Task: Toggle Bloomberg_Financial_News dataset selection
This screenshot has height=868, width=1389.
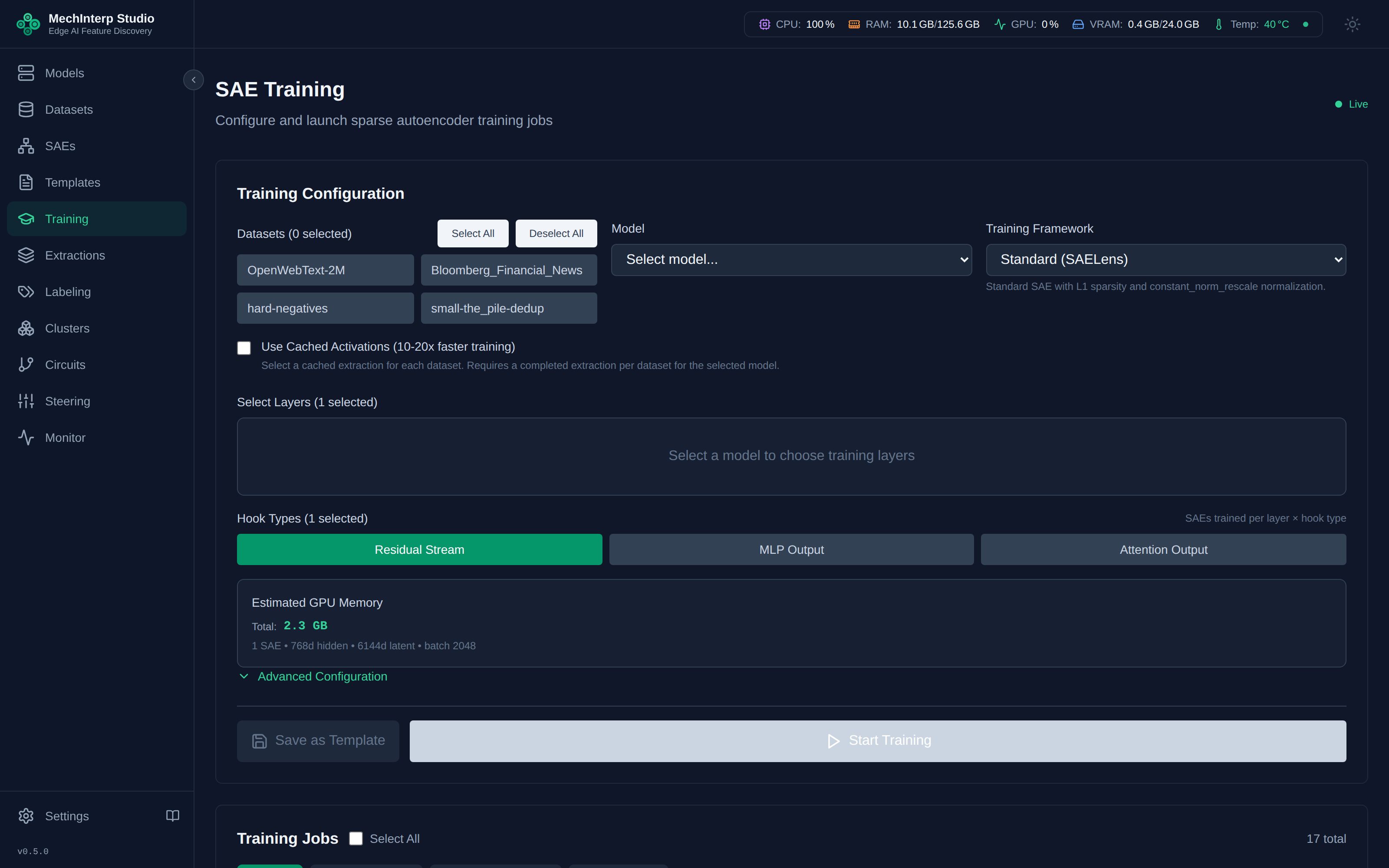Action: click(x=509, y=270)
